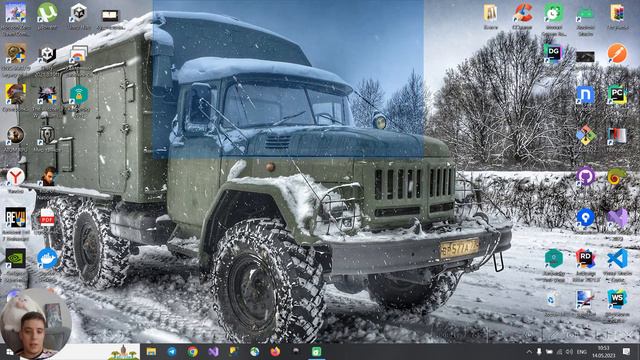Open Google Chrome from the taskbar
The width and height of the screenshot is (640, 360).
[x=192, y=351]
